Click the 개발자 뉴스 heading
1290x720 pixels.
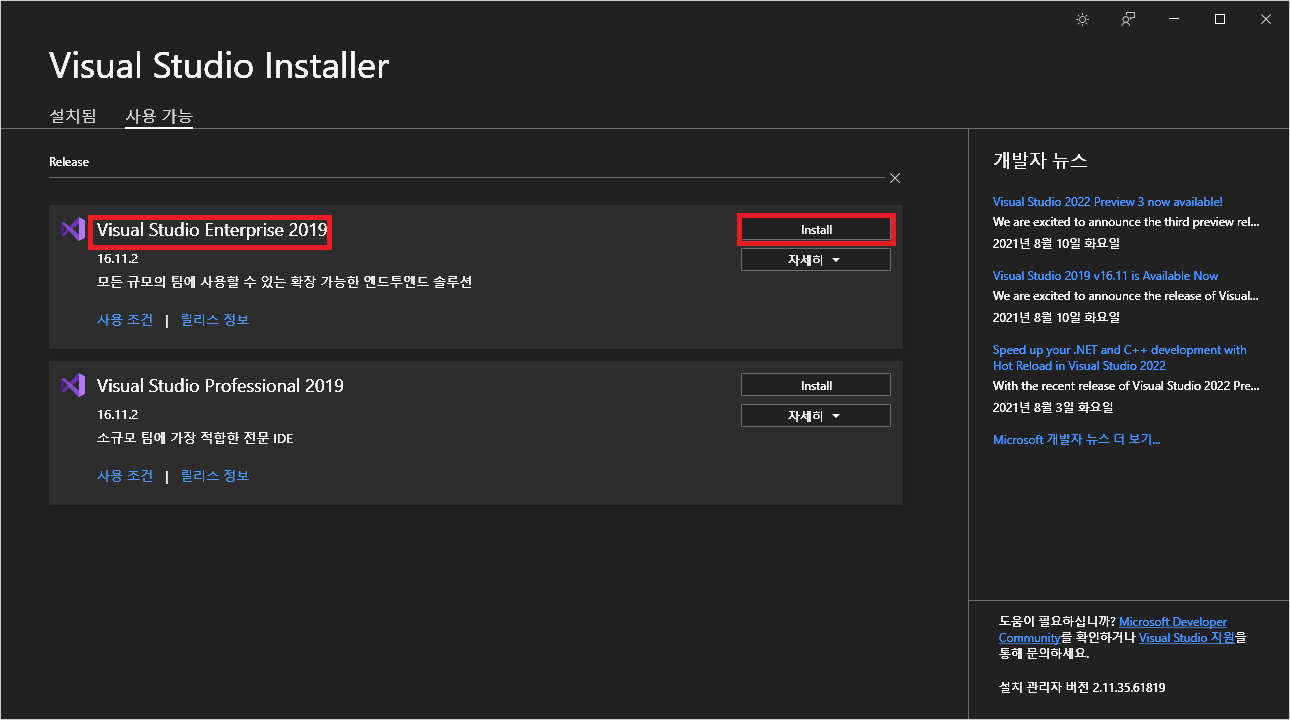1040,161
